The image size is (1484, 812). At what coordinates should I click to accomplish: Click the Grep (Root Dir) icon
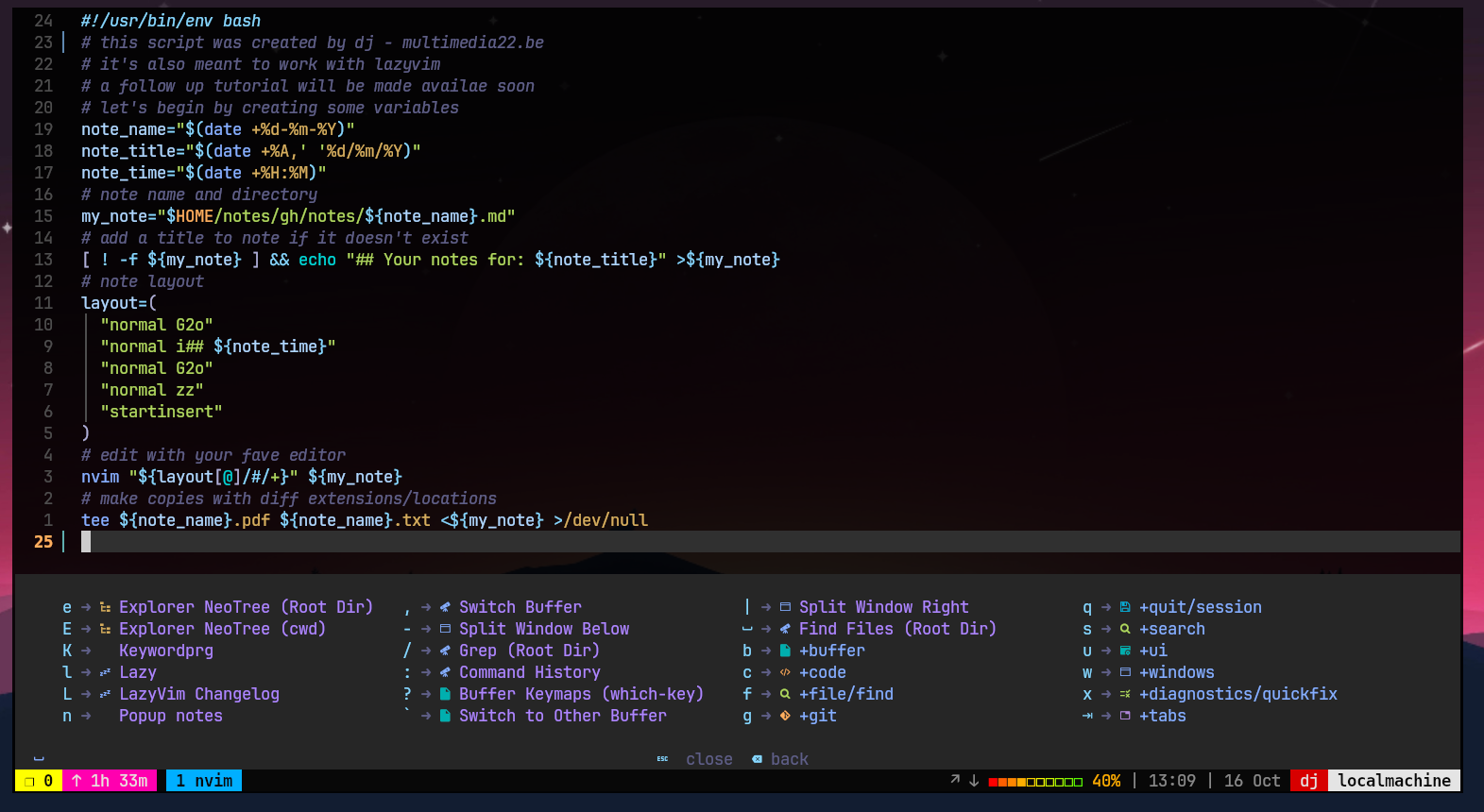(445, 651)
